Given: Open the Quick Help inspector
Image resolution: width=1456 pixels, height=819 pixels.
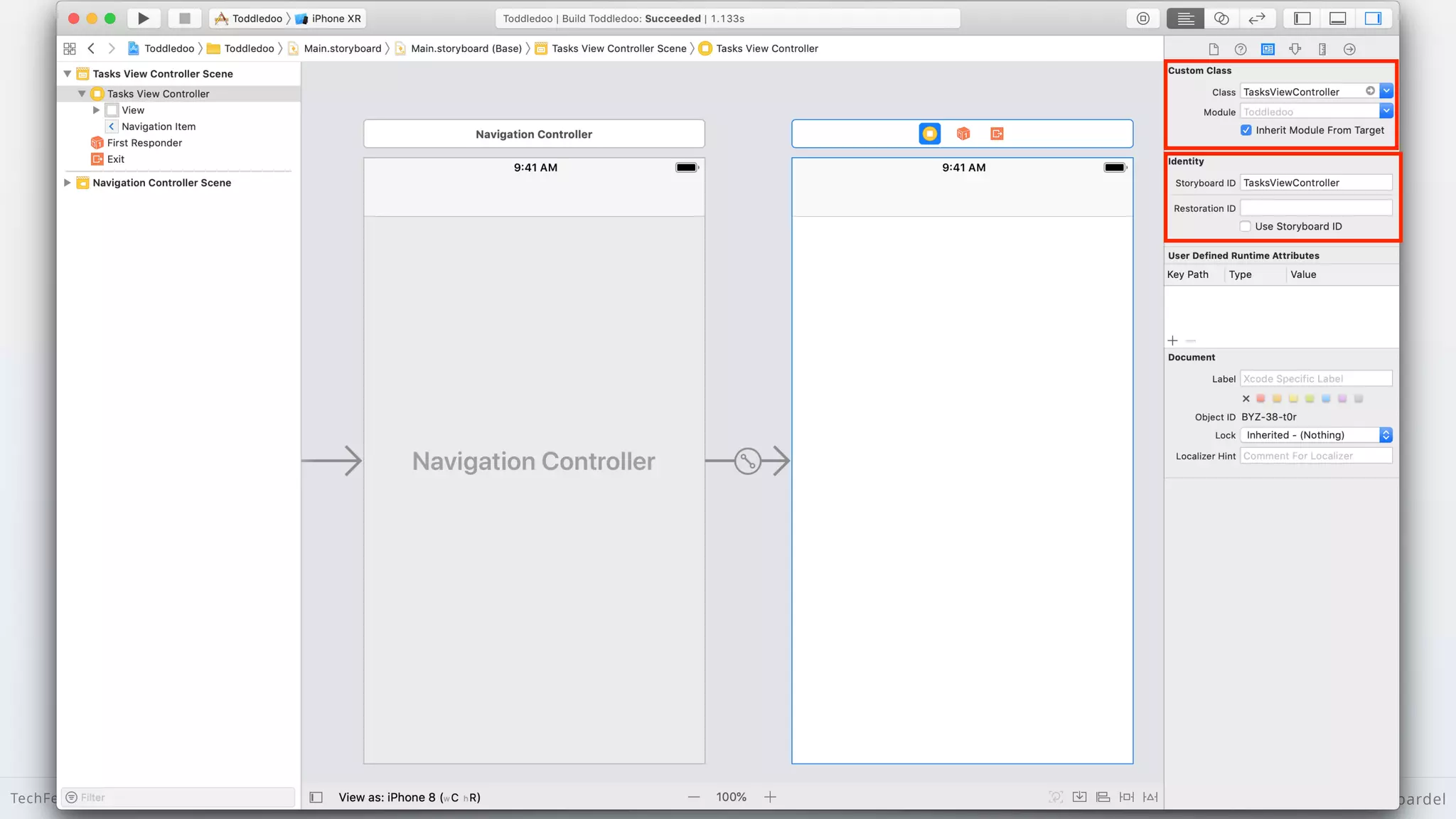Looking at the screenshot, I should tap(1240, 49).
